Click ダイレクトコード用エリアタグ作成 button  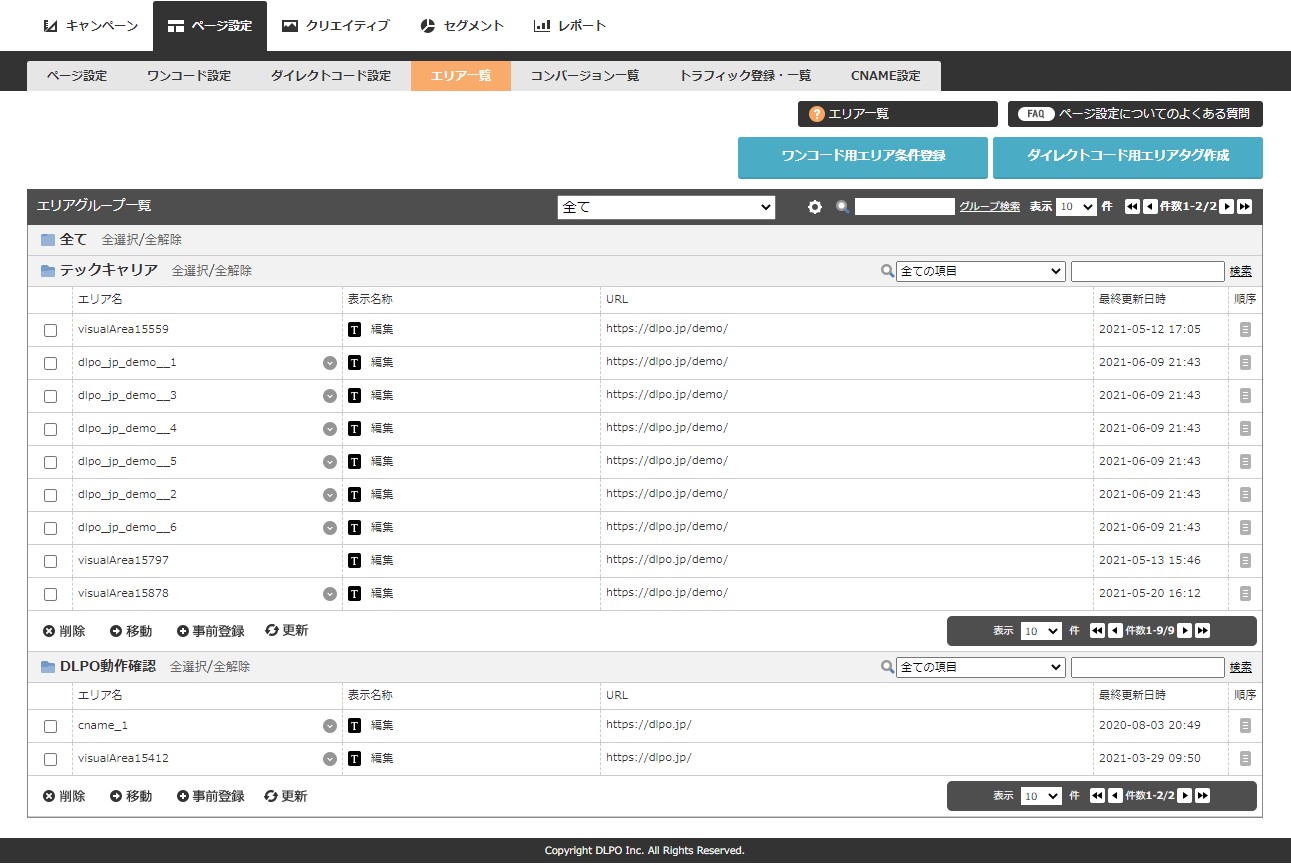(x=1128, y=157)
